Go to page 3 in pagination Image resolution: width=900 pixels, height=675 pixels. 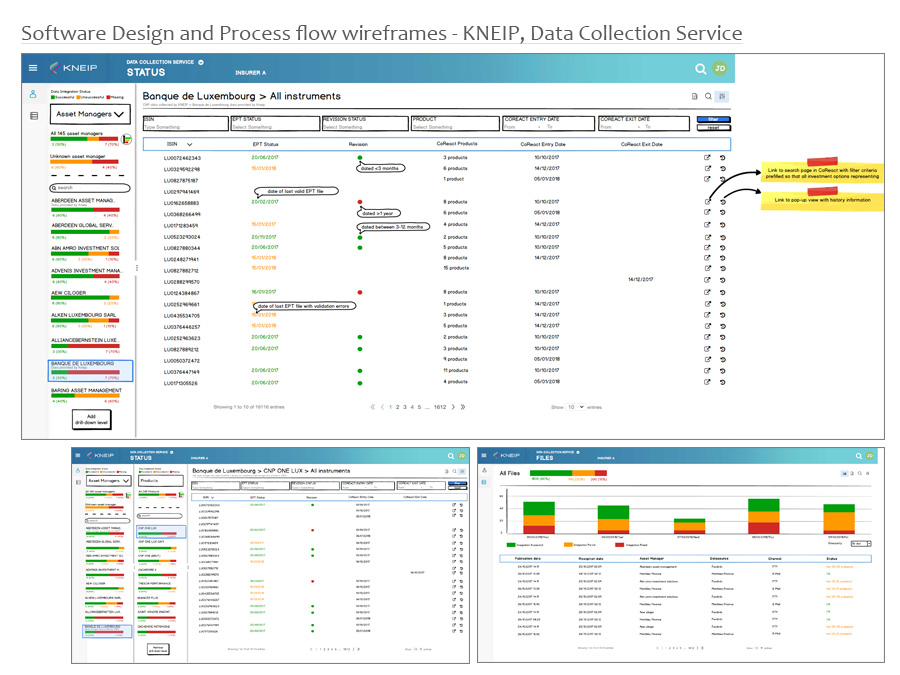pos(405,407)
